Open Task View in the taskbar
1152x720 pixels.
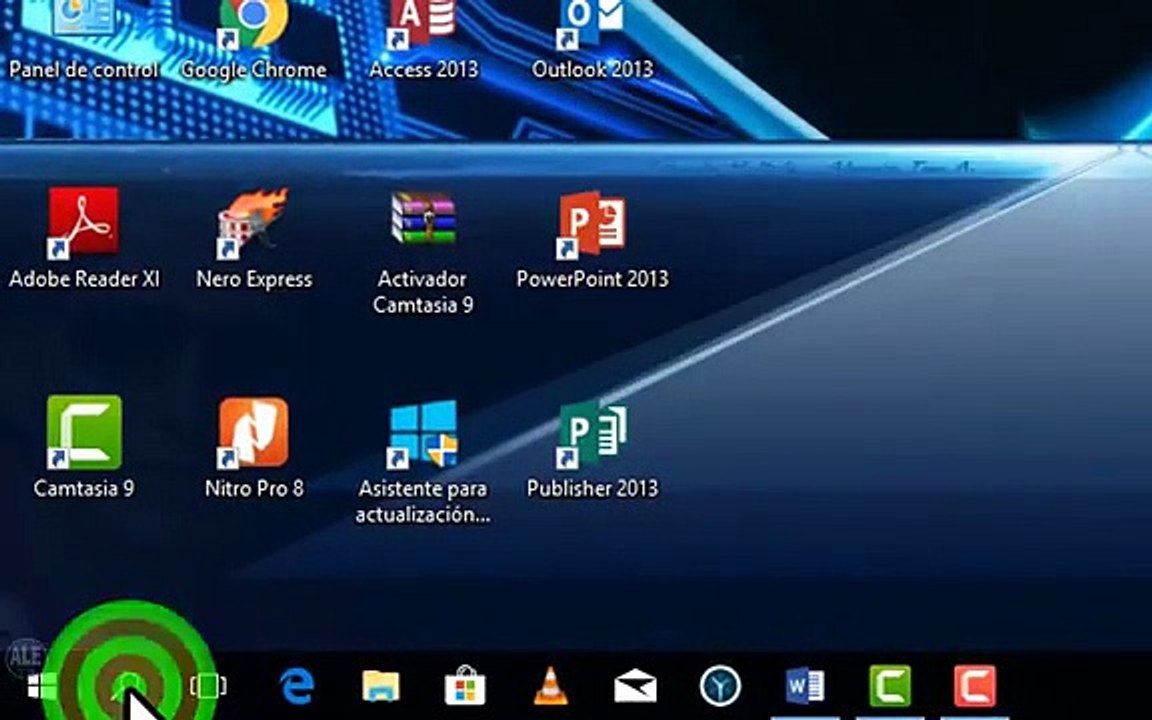tap(208, 686)
